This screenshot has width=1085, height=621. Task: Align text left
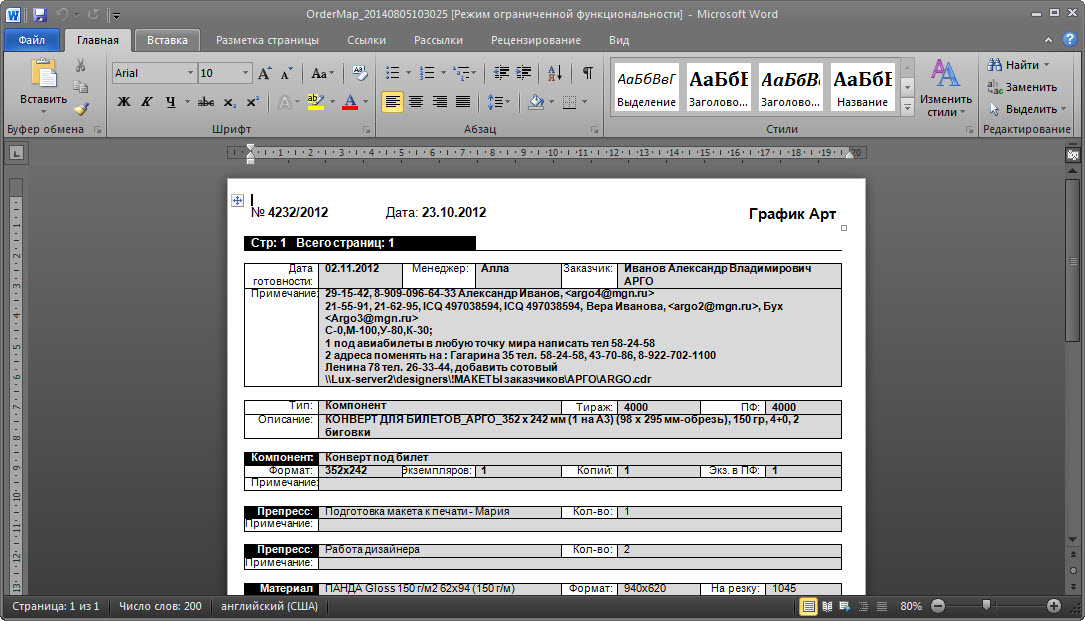pos(392,102)
